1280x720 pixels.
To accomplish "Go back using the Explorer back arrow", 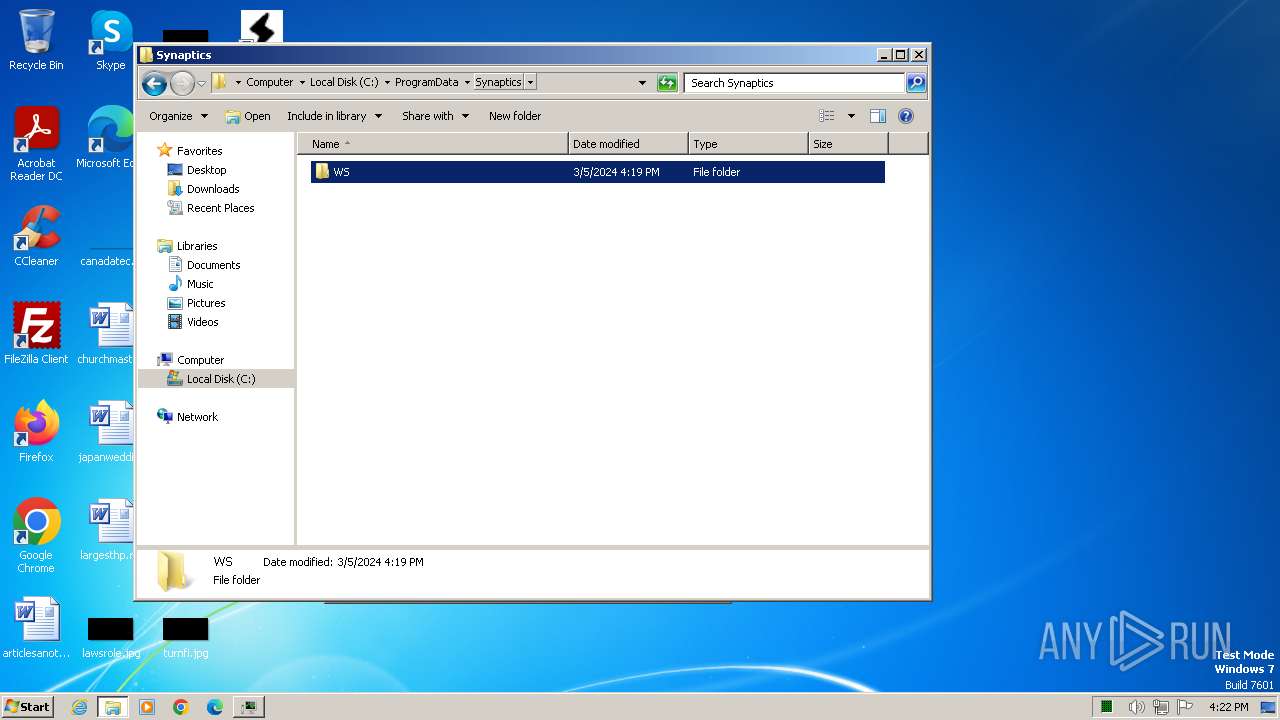I will pos(154,83).
